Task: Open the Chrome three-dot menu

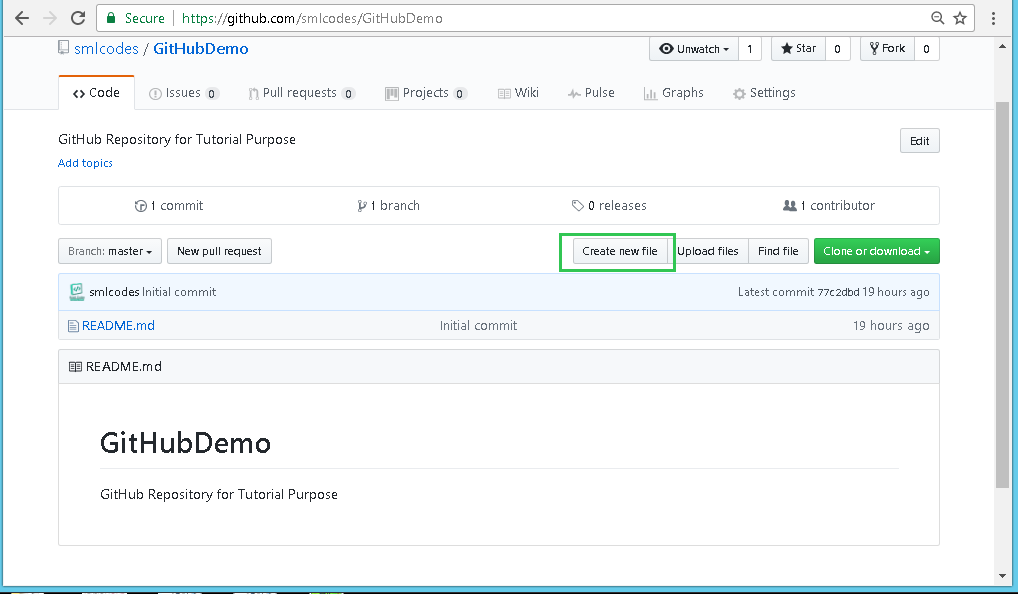Action: 994,18
